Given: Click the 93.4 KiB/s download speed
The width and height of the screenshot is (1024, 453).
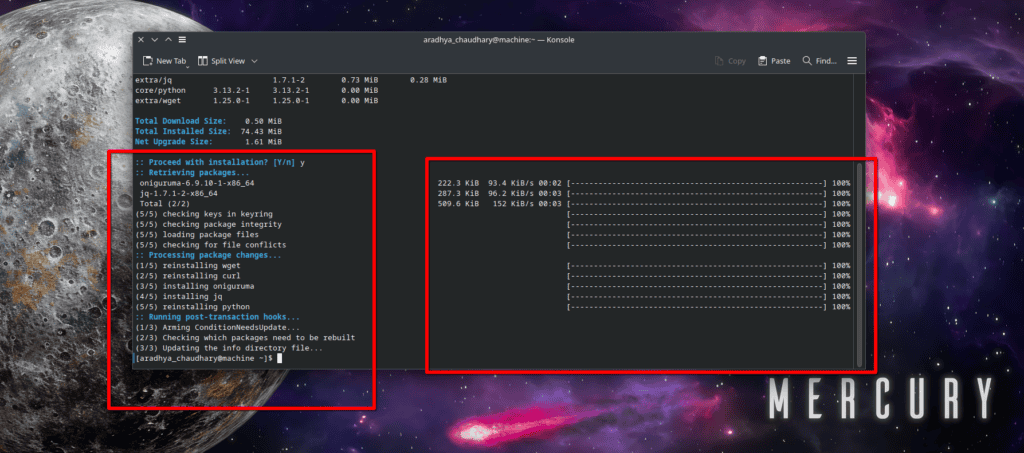Looking at the screenshot, I should 511,183.
